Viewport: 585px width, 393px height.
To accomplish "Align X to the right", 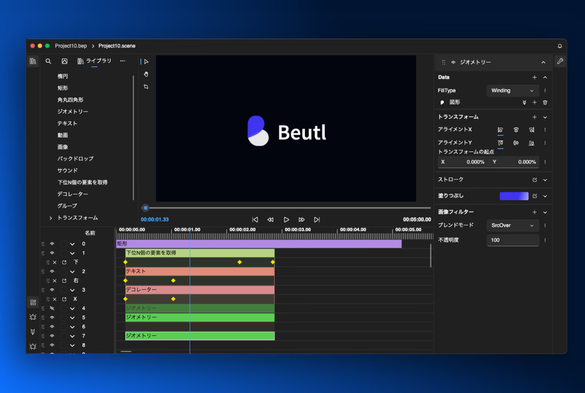I will tap(532, 130).
